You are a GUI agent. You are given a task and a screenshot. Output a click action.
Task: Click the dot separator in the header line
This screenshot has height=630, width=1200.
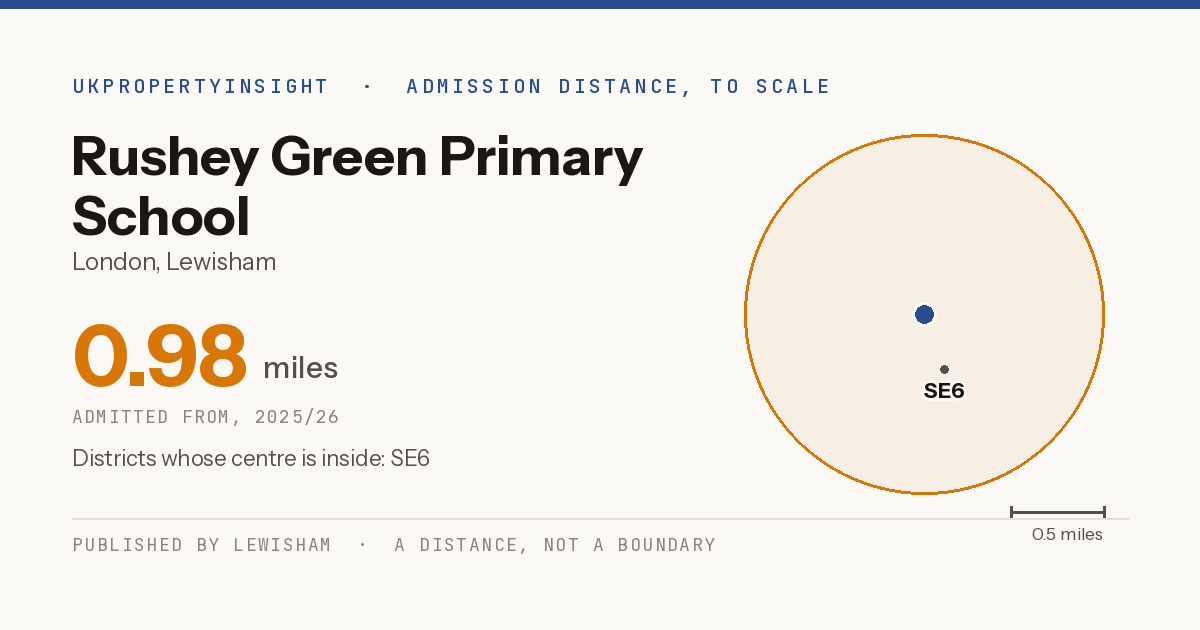click(368, 86)
